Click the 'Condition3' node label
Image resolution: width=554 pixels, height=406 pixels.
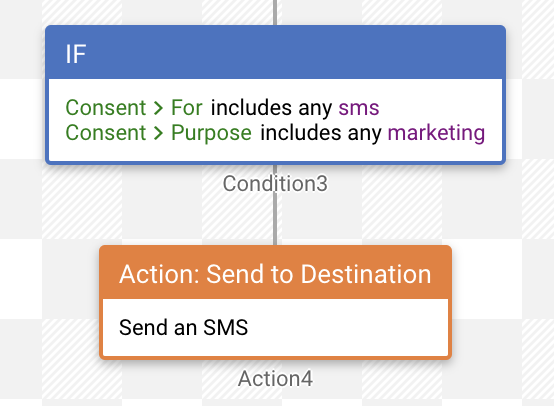tap(275, 184)
